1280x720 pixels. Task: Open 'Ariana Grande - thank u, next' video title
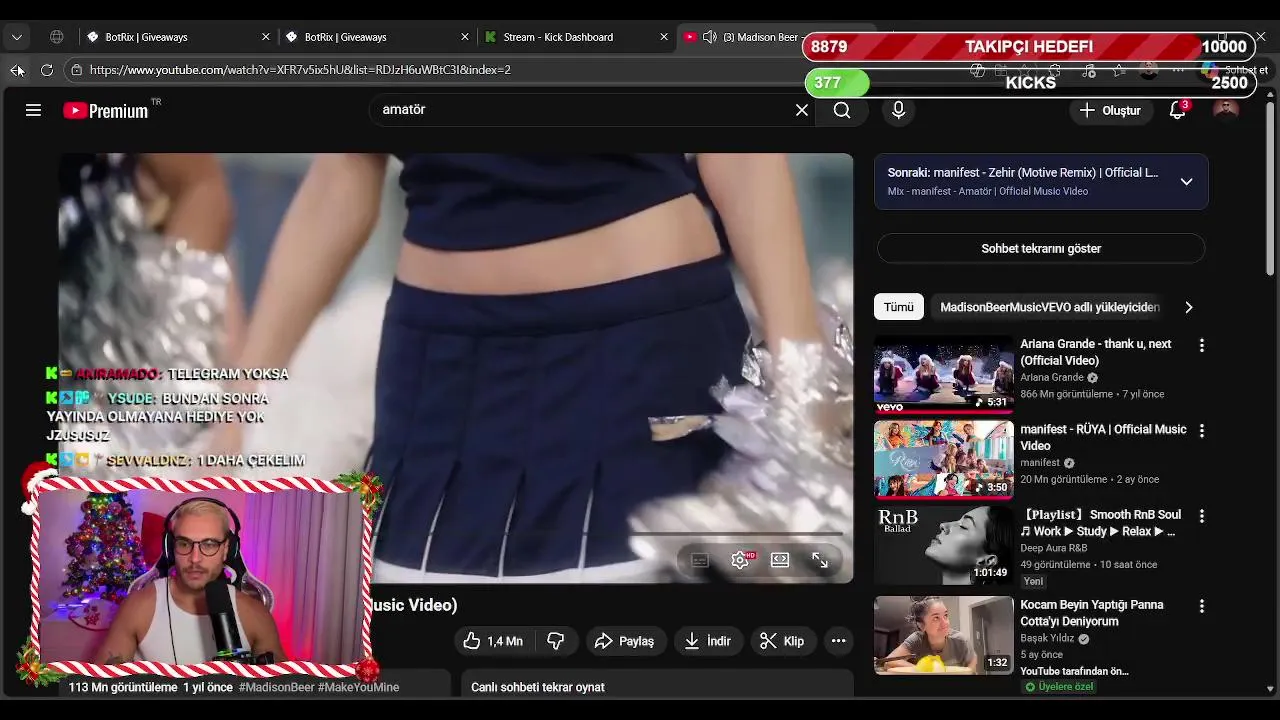(x=1096, y=352)
